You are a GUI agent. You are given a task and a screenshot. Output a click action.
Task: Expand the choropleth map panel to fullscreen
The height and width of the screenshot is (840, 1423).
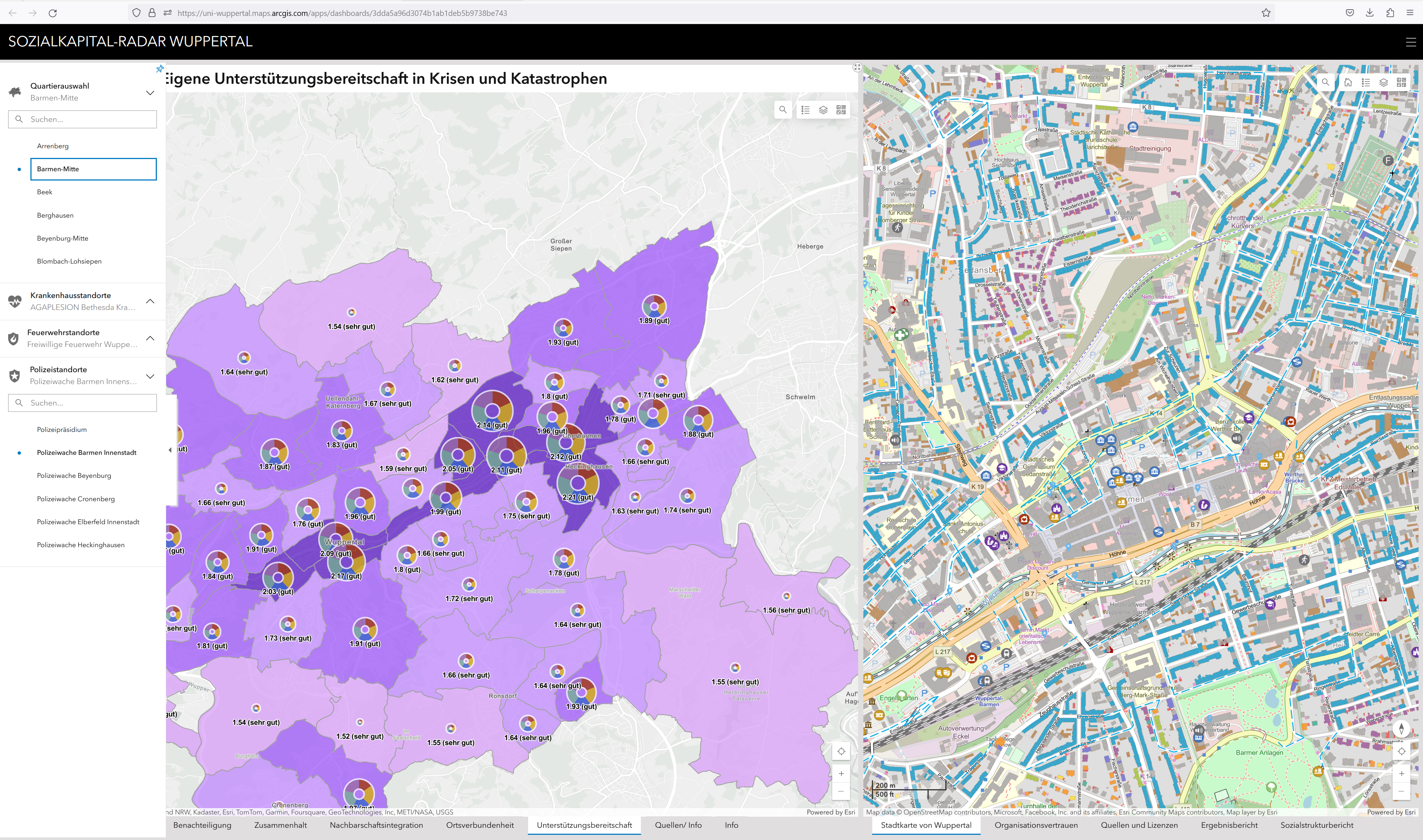coord(857,67)
